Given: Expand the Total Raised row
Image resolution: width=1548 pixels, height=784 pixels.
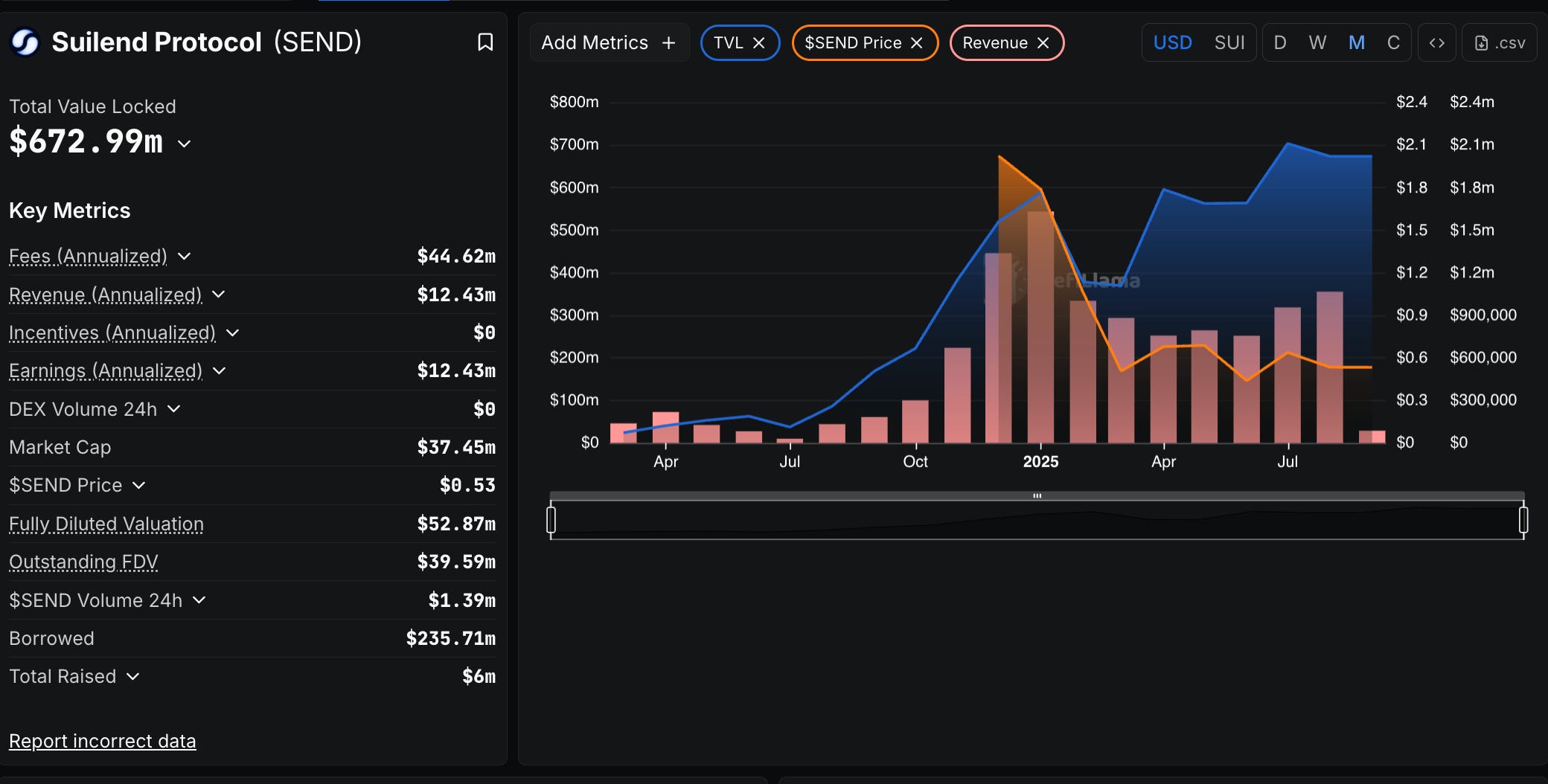Looking at the screenshot, I should [133, 677].
